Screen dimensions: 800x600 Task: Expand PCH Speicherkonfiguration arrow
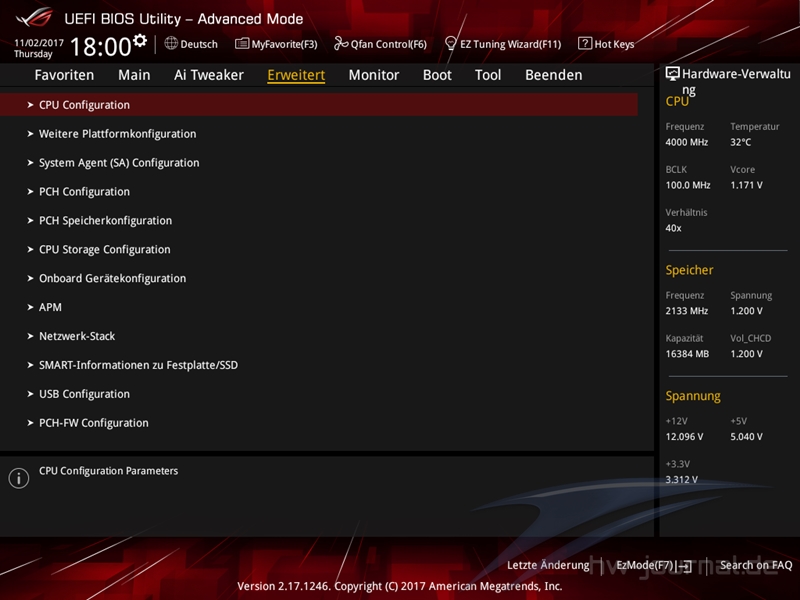30,220
